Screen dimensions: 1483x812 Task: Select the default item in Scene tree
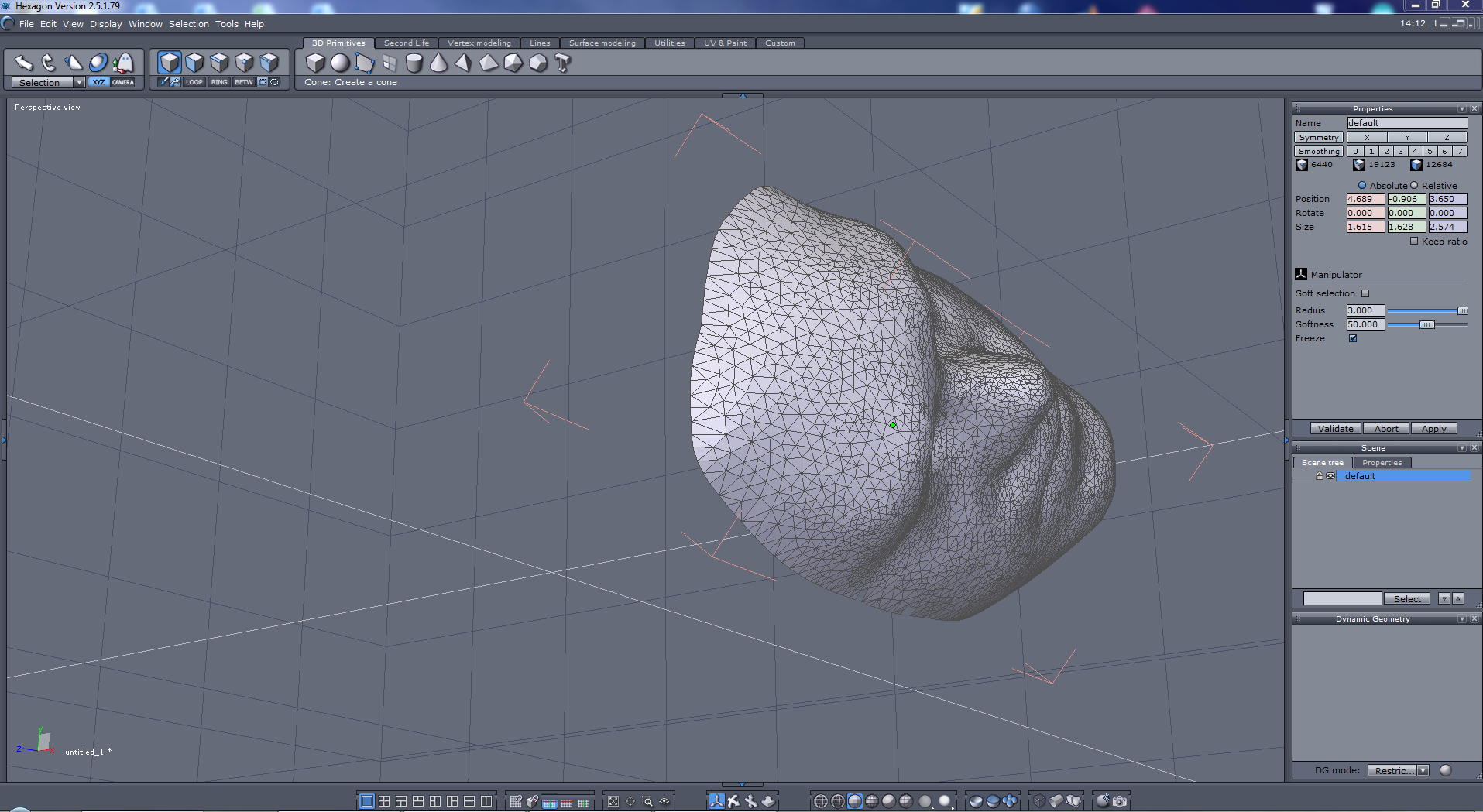[x=1403, y=476]
